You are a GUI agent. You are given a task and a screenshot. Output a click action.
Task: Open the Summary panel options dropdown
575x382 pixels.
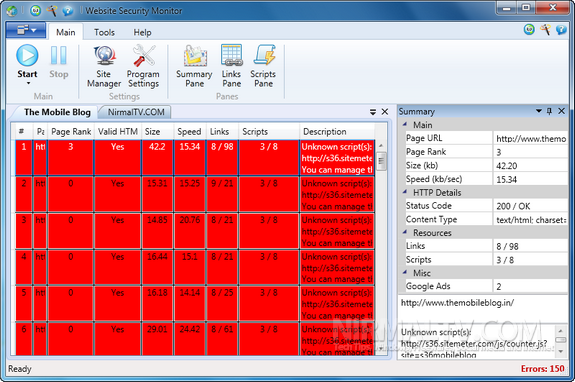coord(539,111)
